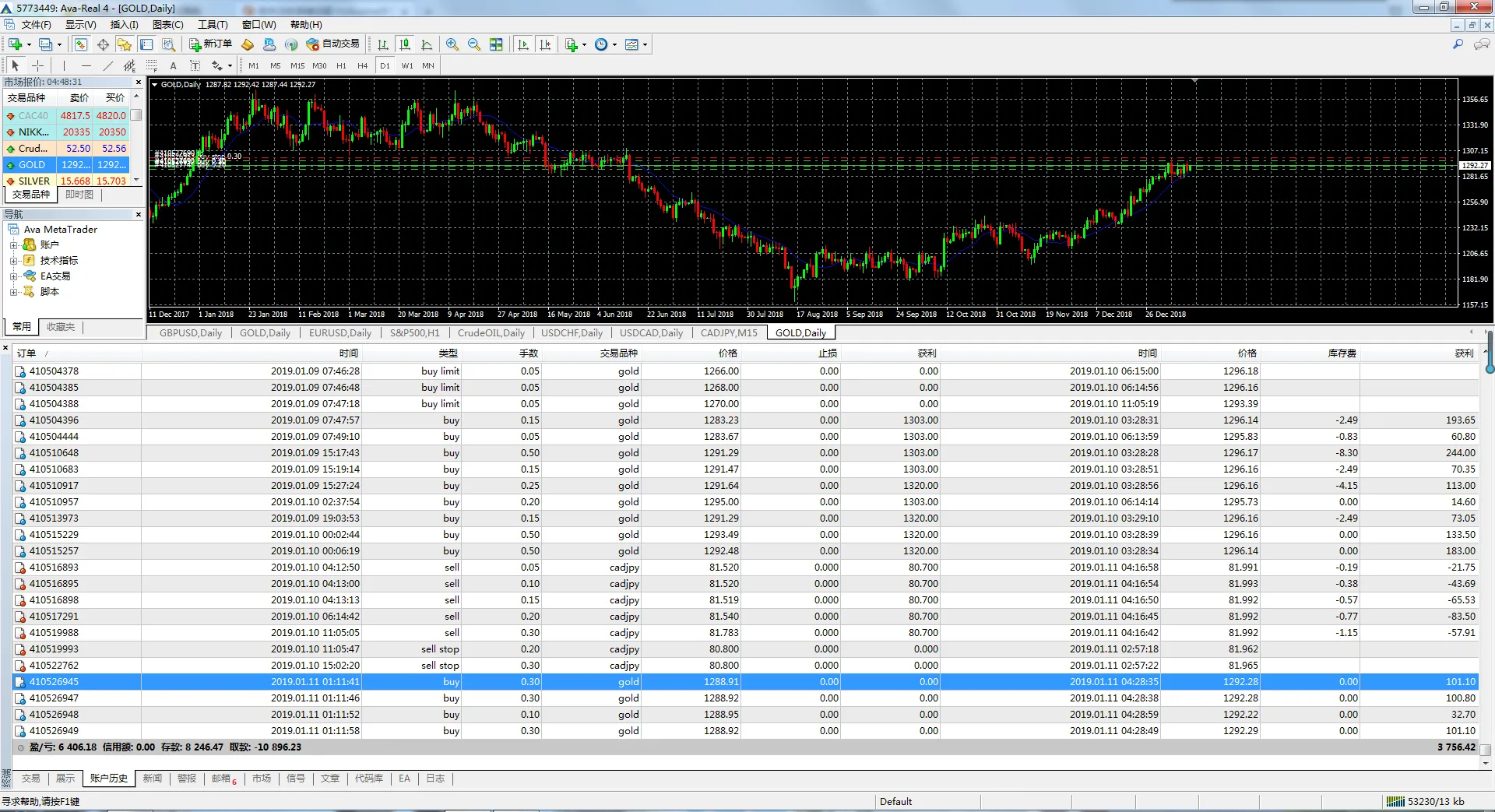Image resolution: width=1495 pixels, height=812 pixels.
Task: Toggle candlestick chart mode
Action: pos(405,44)
